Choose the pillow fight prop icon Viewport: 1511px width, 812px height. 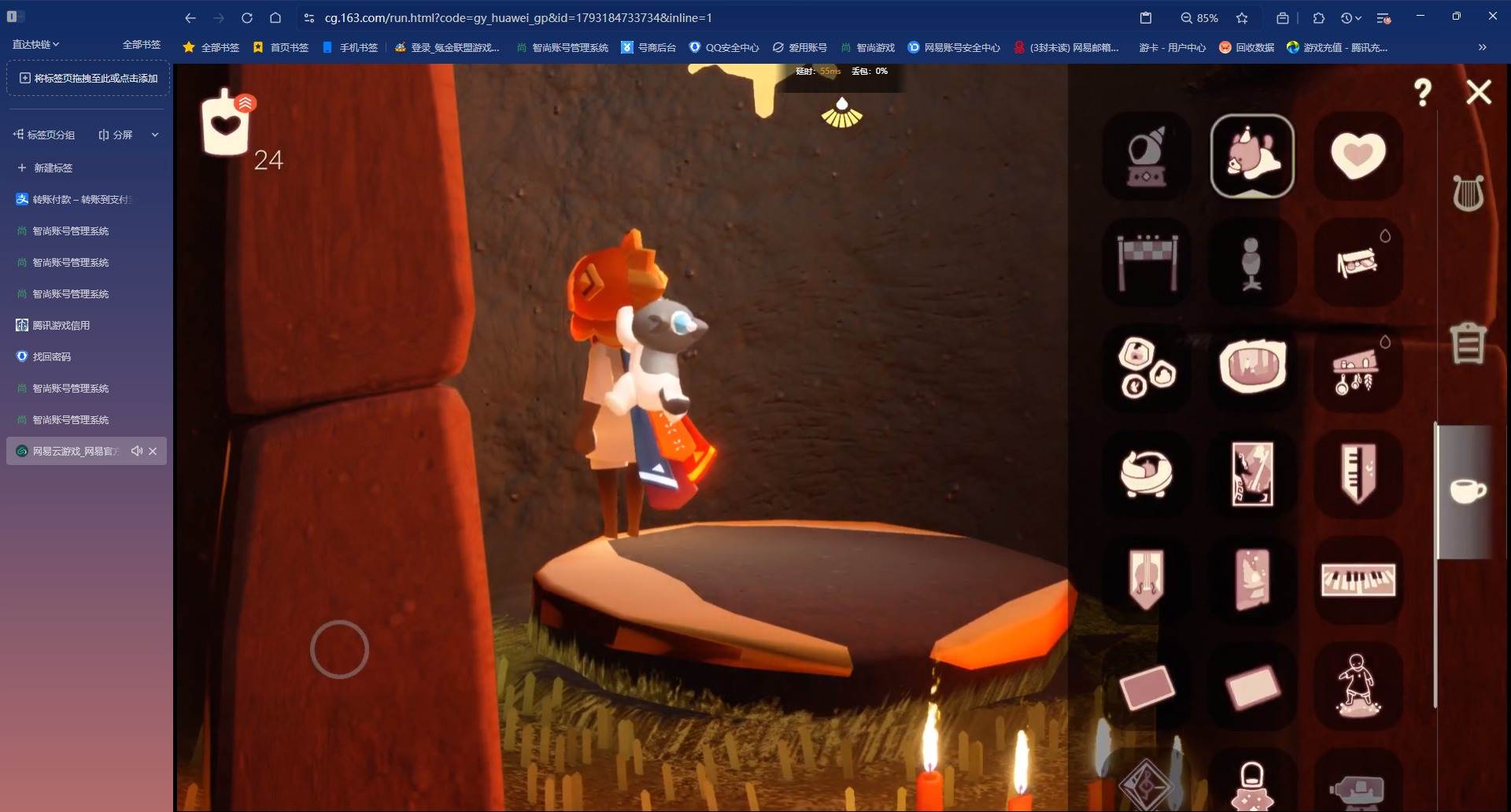pyautogui.click(x=1358, y=262)
